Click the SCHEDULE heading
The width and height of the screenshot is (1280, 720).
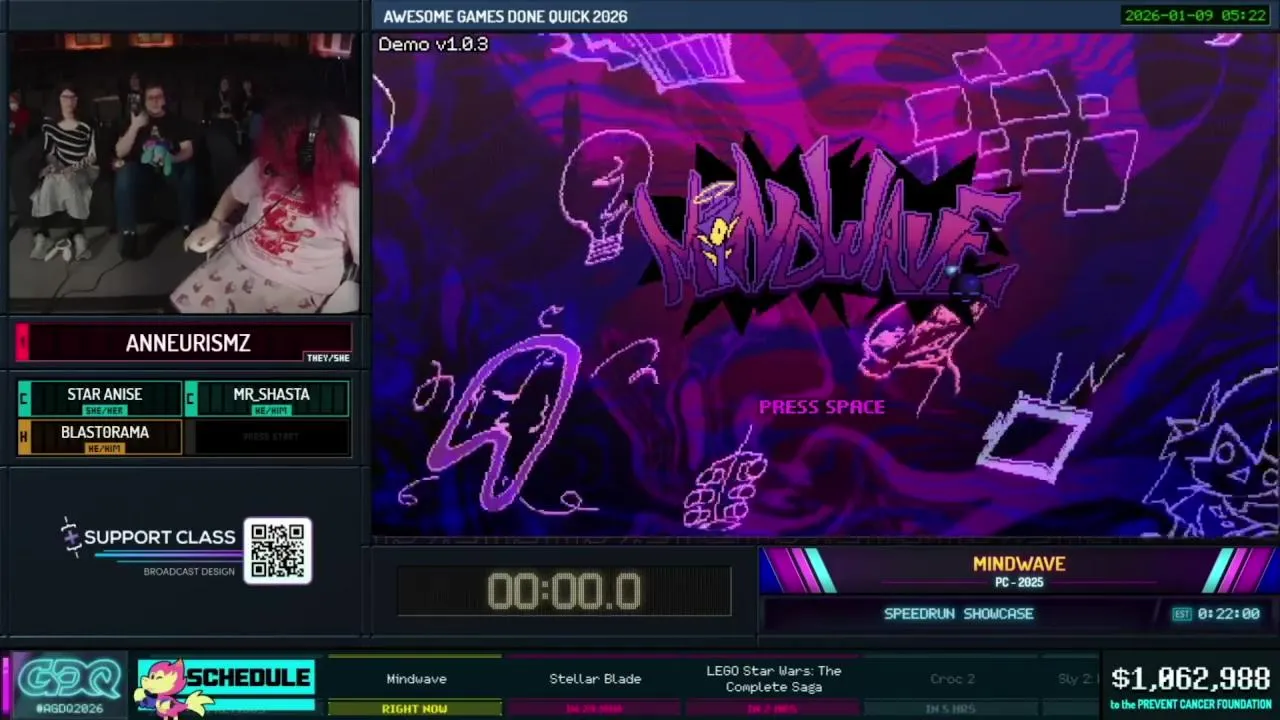point(248,678)
